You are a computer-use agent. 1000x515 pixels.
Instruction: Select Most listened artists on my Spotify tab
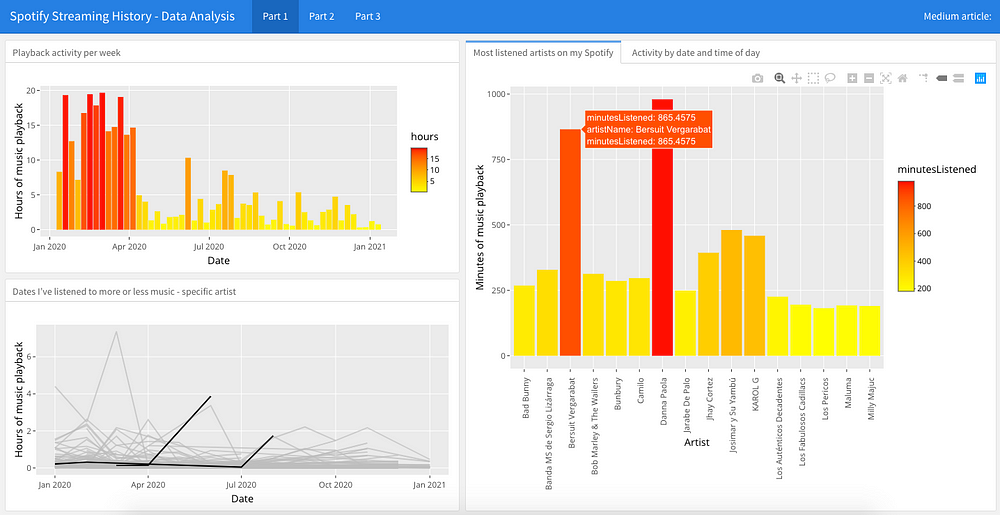[543, 52]
